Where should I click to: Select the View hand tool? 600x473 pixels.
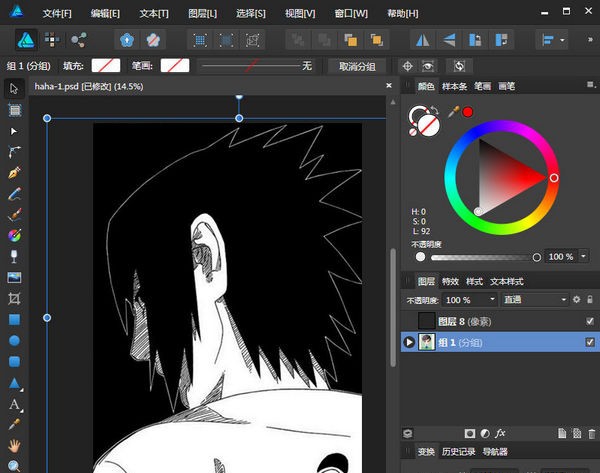tap(14, 445)
